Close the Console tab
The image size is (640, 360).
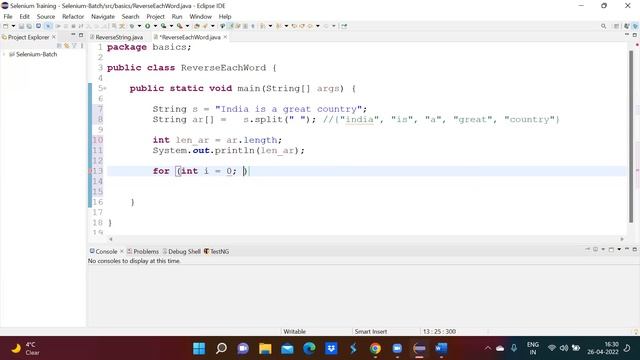click(122, 251)
